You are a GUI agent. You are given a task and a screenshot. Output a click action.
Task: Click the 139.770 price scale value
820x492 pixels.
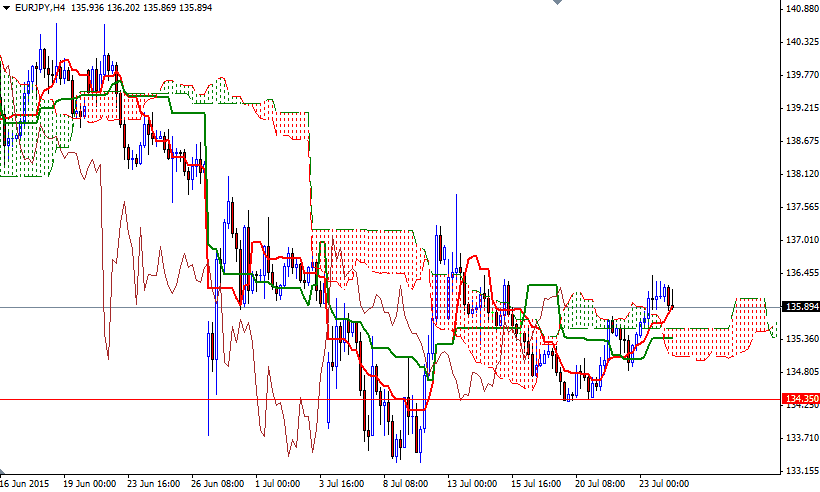click(802, 74)
